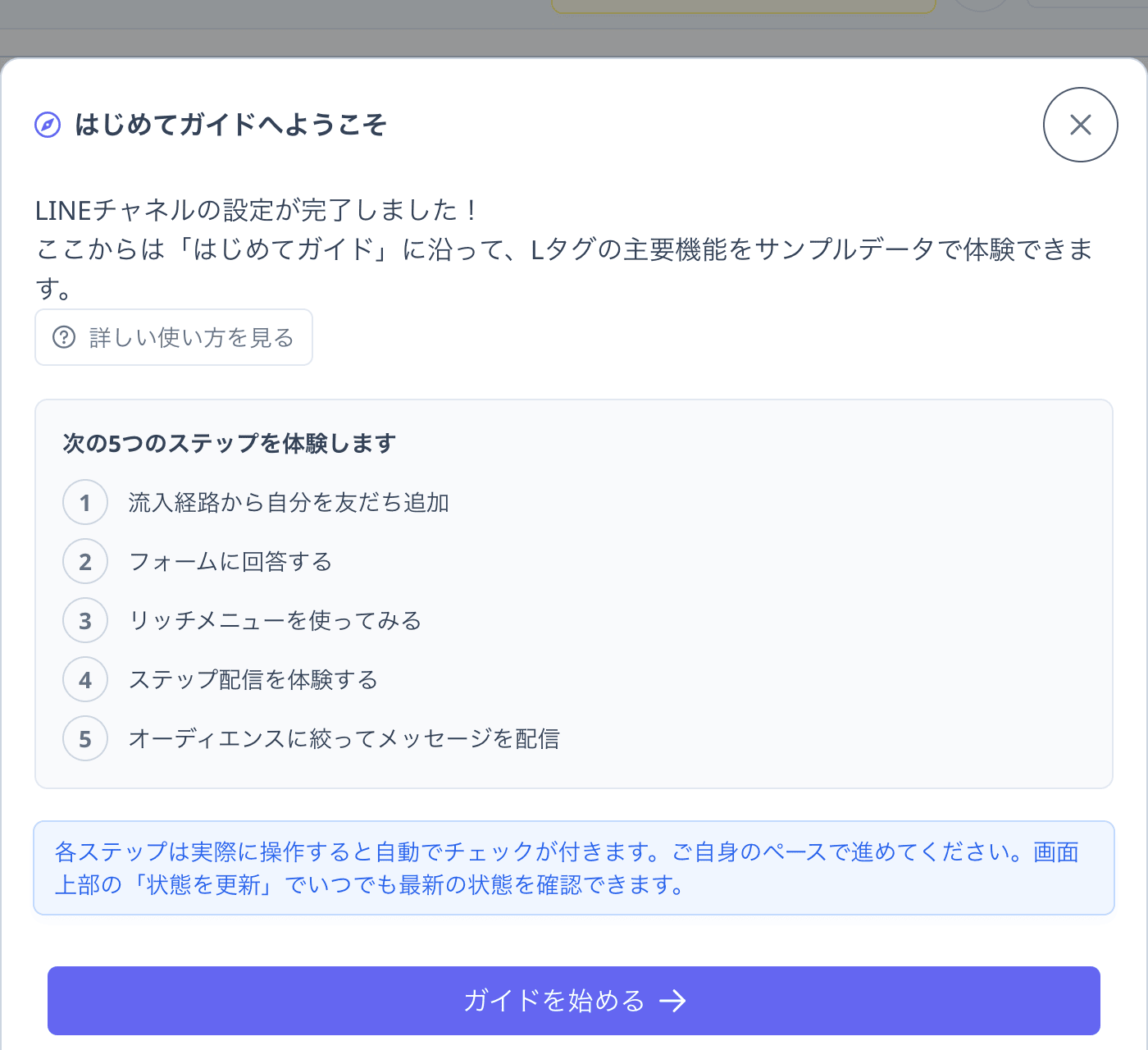Screen dimensions: 1148x1050
Task: Select step 2 number circle
Action: (x=85, y=561)
